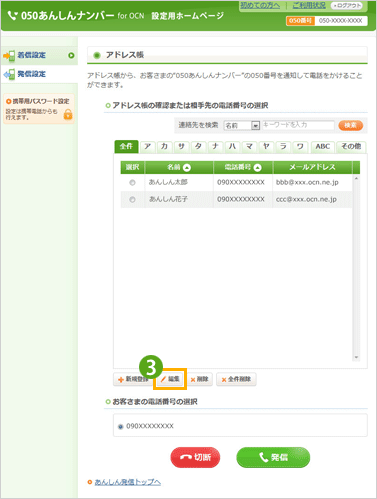Select radio button for あんしん太郎

(x=132, y=183)
